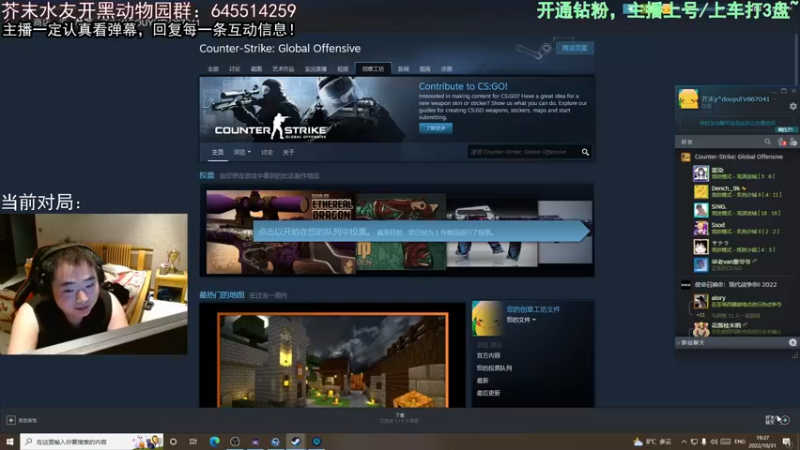800x450 pixels.
Task: Click the search magnifier in the Workshop search box
Action: coord(585,152)
